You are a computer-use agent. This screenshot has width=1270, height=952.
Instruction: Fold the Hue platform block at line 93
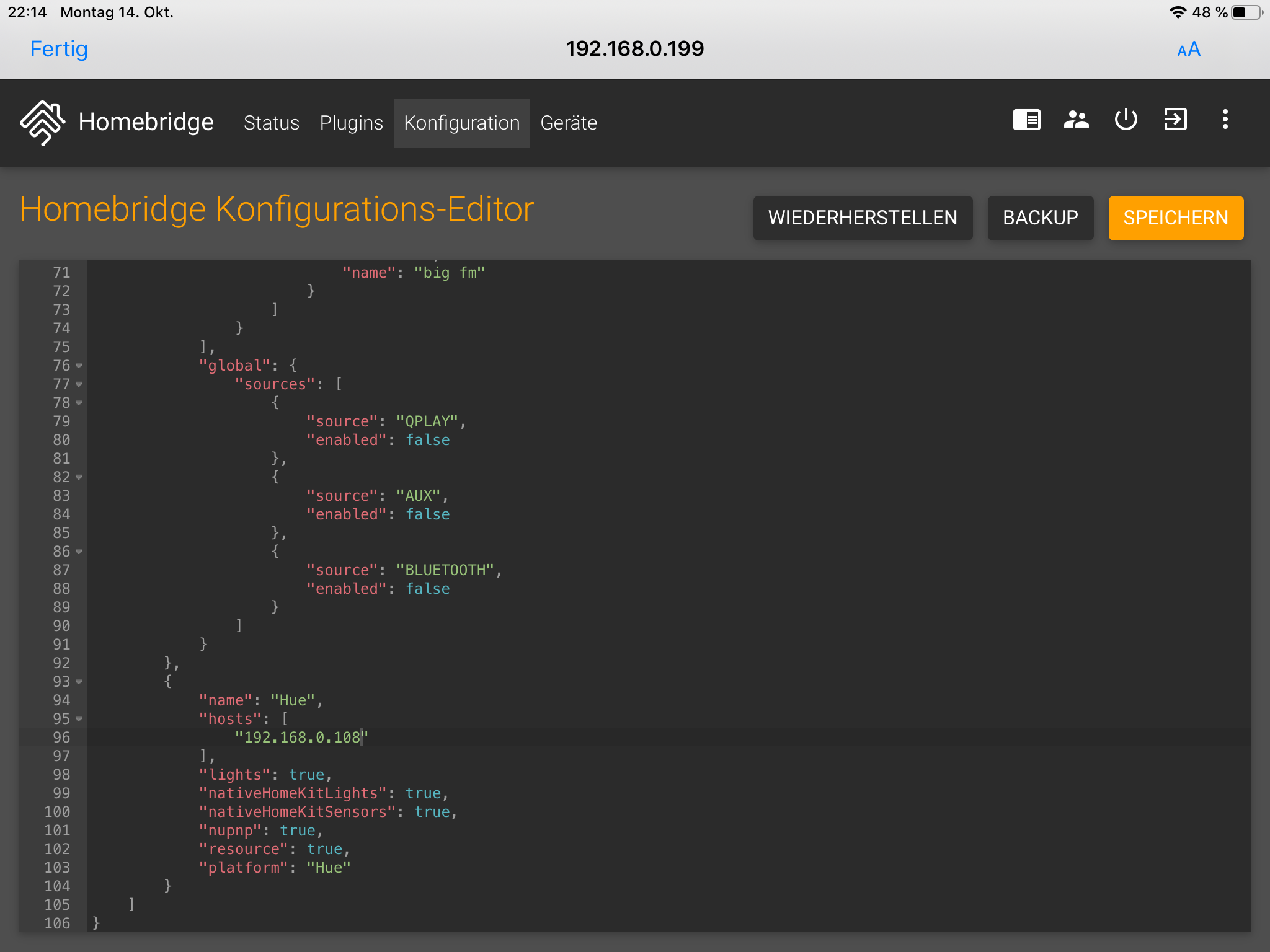point(79,682)
